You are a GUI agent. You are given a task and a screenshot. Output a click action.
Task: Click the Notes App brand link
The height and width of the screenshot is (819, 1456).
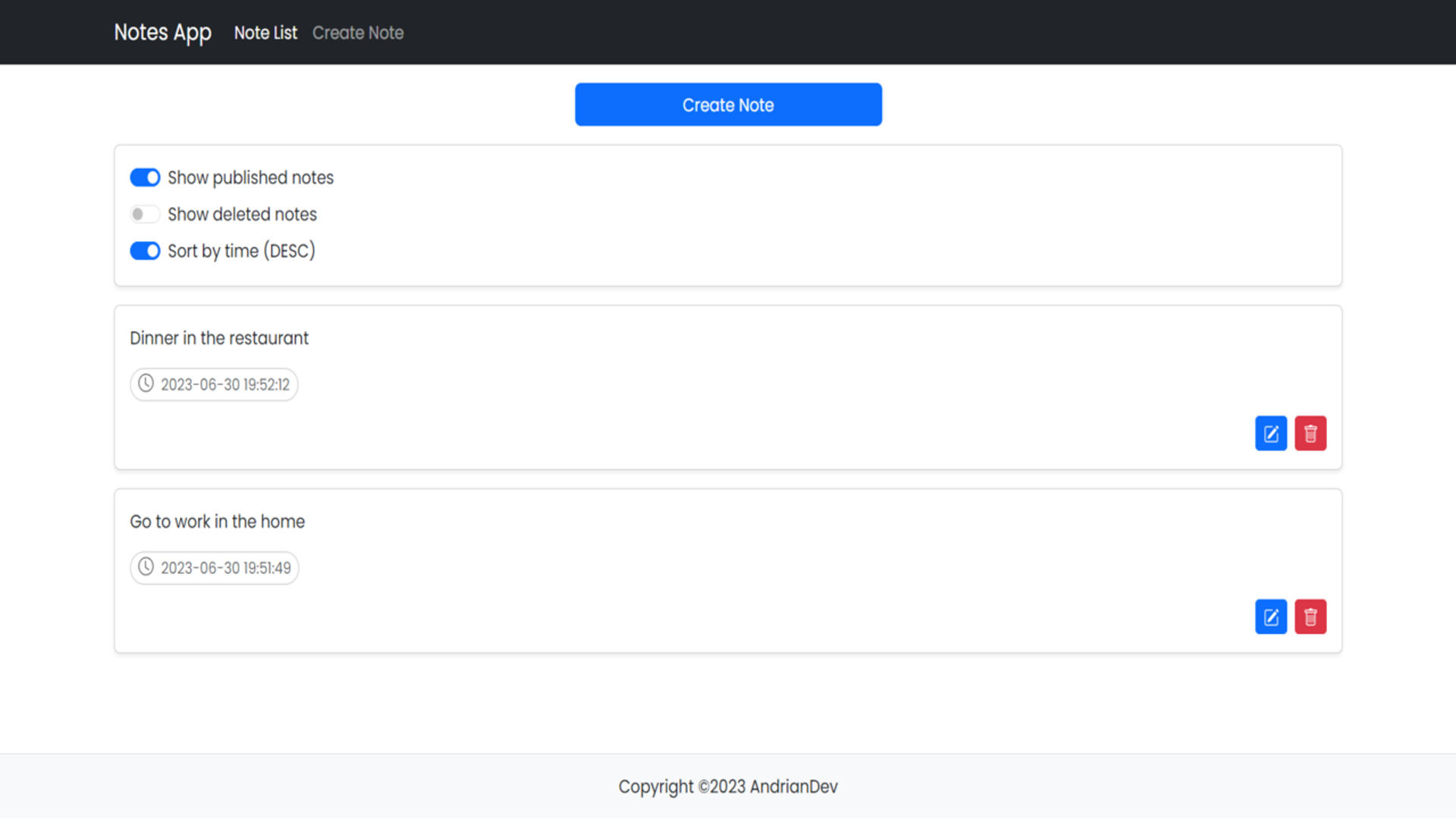click(162, 33)
